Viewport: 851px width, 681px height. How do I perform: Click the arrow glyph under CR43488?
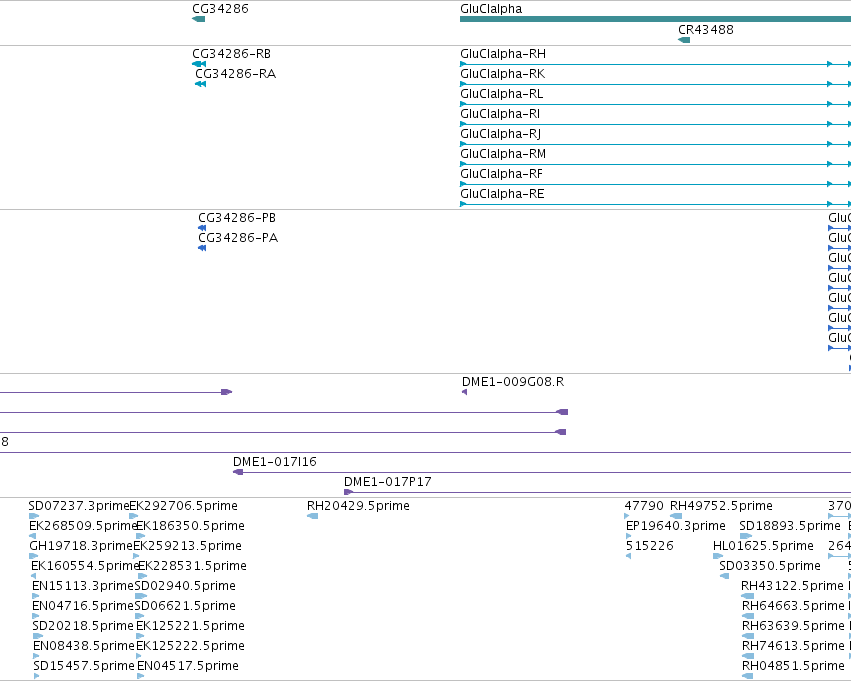[x=684, y=40]
